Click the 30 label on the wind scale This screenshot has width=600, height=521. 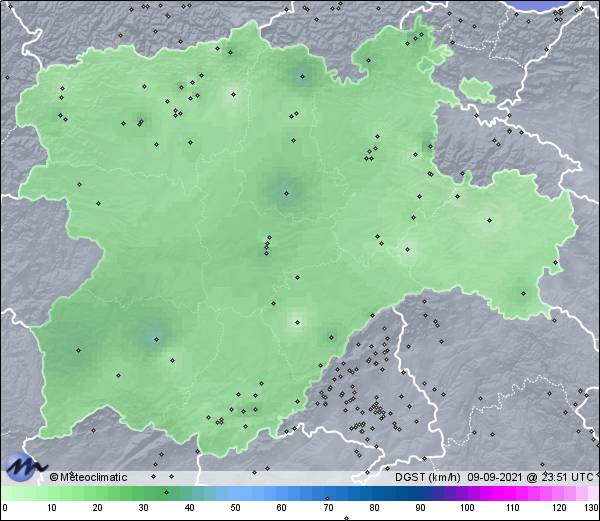(143, 508)
